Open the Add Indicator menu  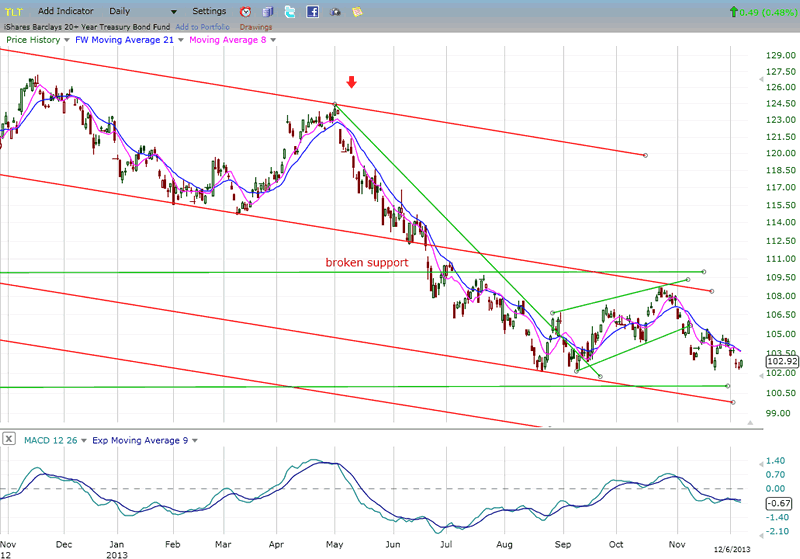point(67,11)
